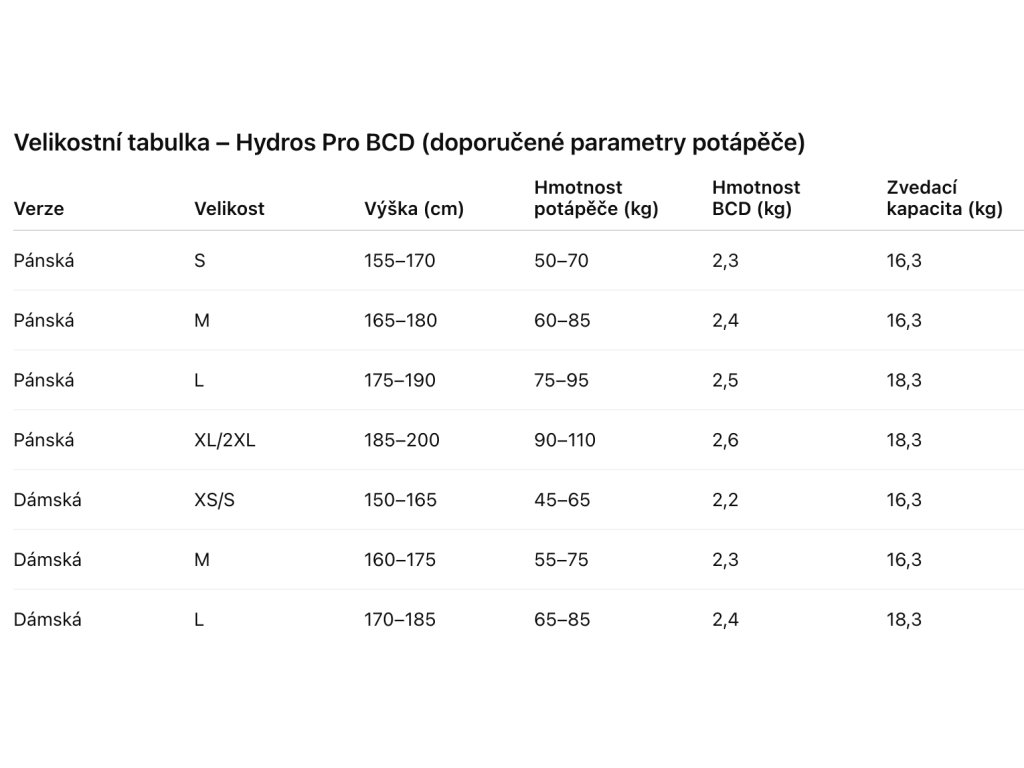Image resolution: width=1024 pixels, height=768 pixels.
Task: Select diver weight '75–95'
Action: [x=562, y=381]
